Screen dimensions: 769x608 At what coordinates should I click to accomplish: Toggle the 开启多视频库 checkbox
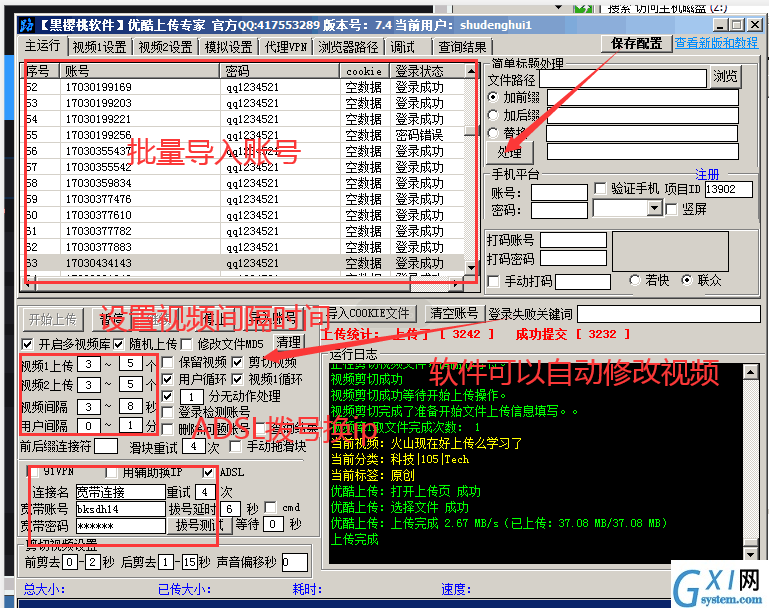point(27,344)
